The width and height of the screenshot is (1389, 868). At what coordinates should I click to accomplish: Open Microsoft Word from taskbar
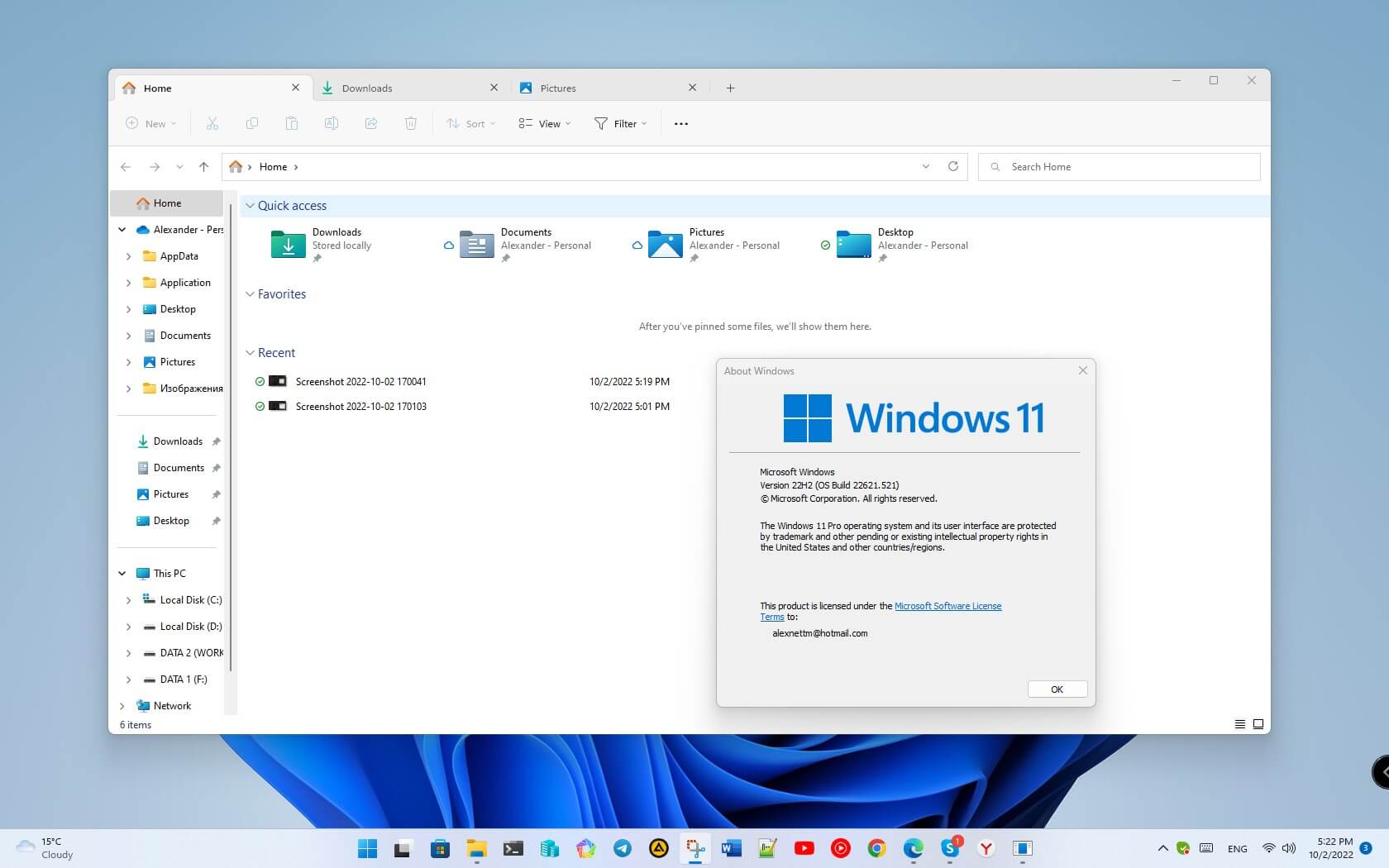pyautogui.click(x=732, y=848)
